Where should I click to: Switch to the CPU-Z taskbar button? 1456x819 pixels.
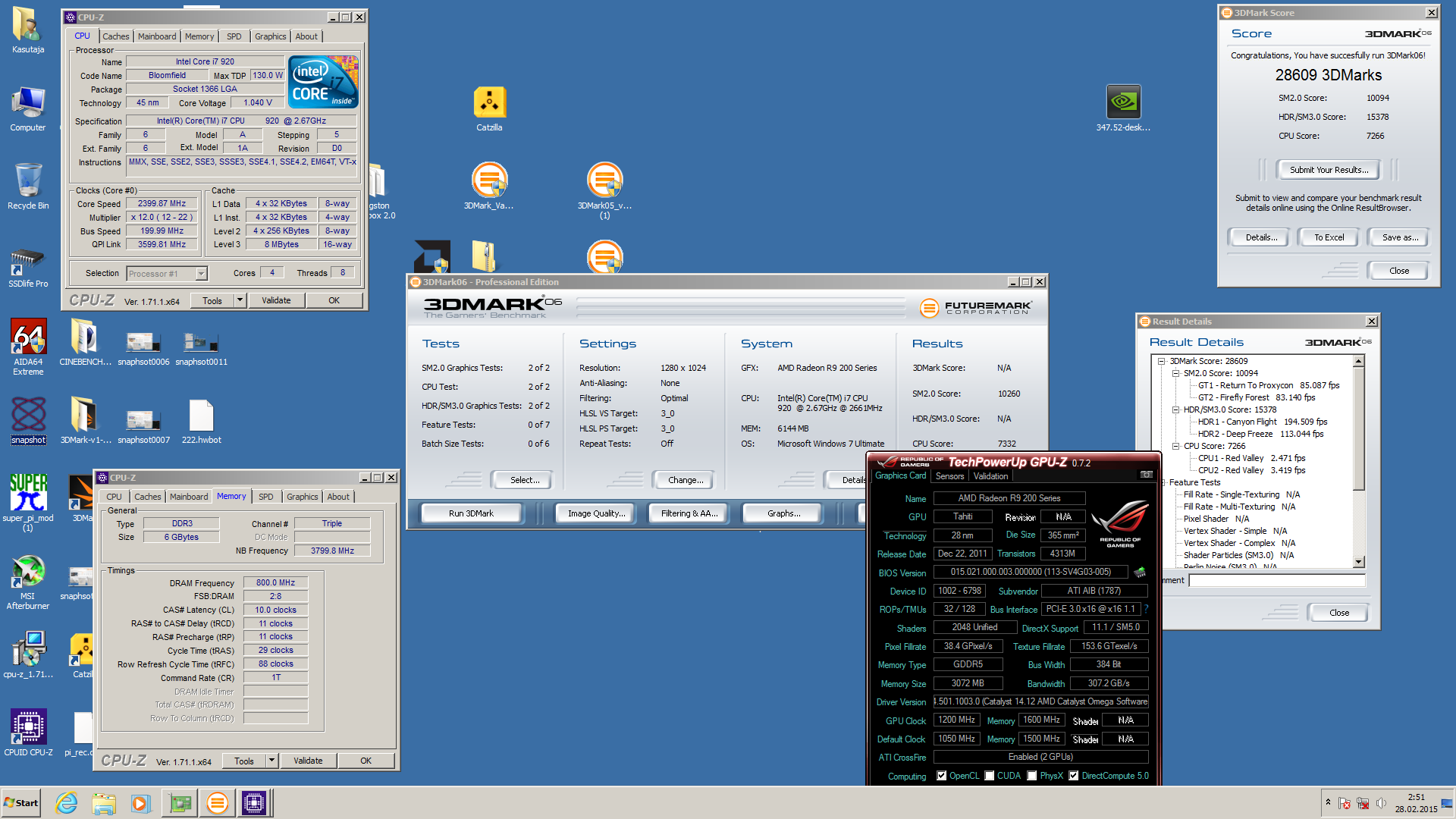coord(253,803)
